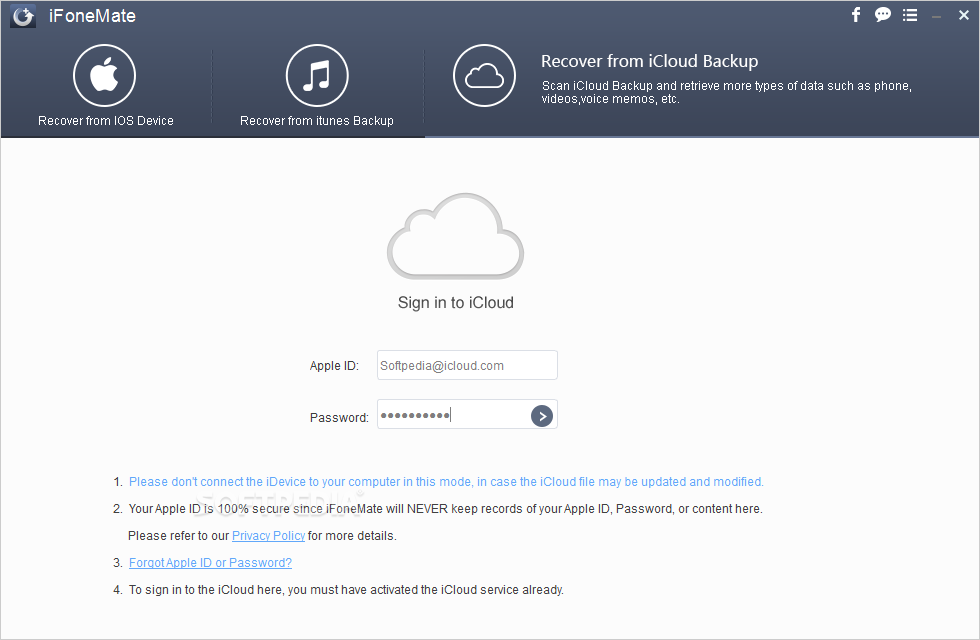The height and width of the screenshot is (640, 980).
Task: Open the feedback chat bubble icon
Action: 882,14
